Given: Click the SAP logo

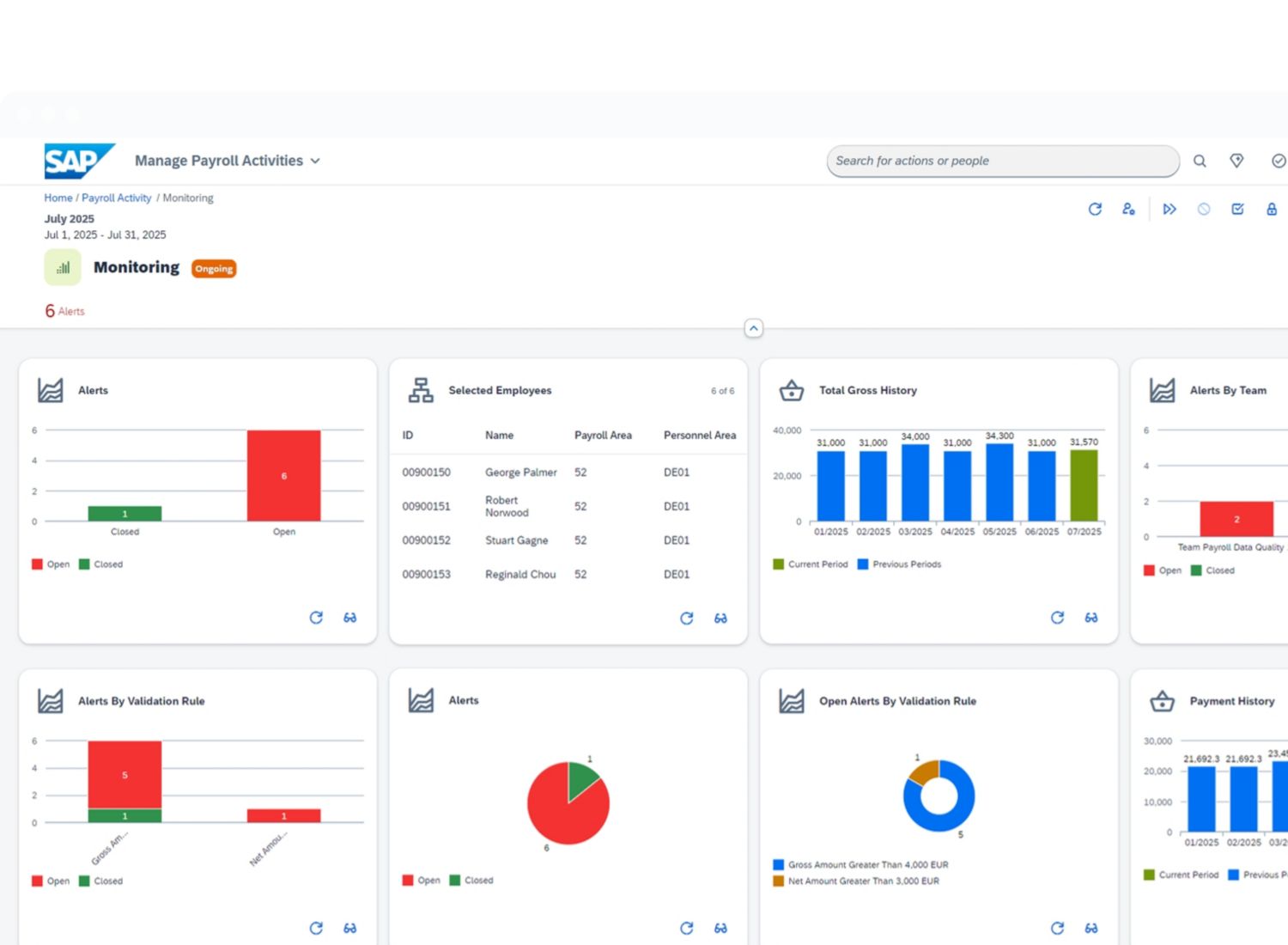Looking at the screenshot, I should tap(78, 161).
